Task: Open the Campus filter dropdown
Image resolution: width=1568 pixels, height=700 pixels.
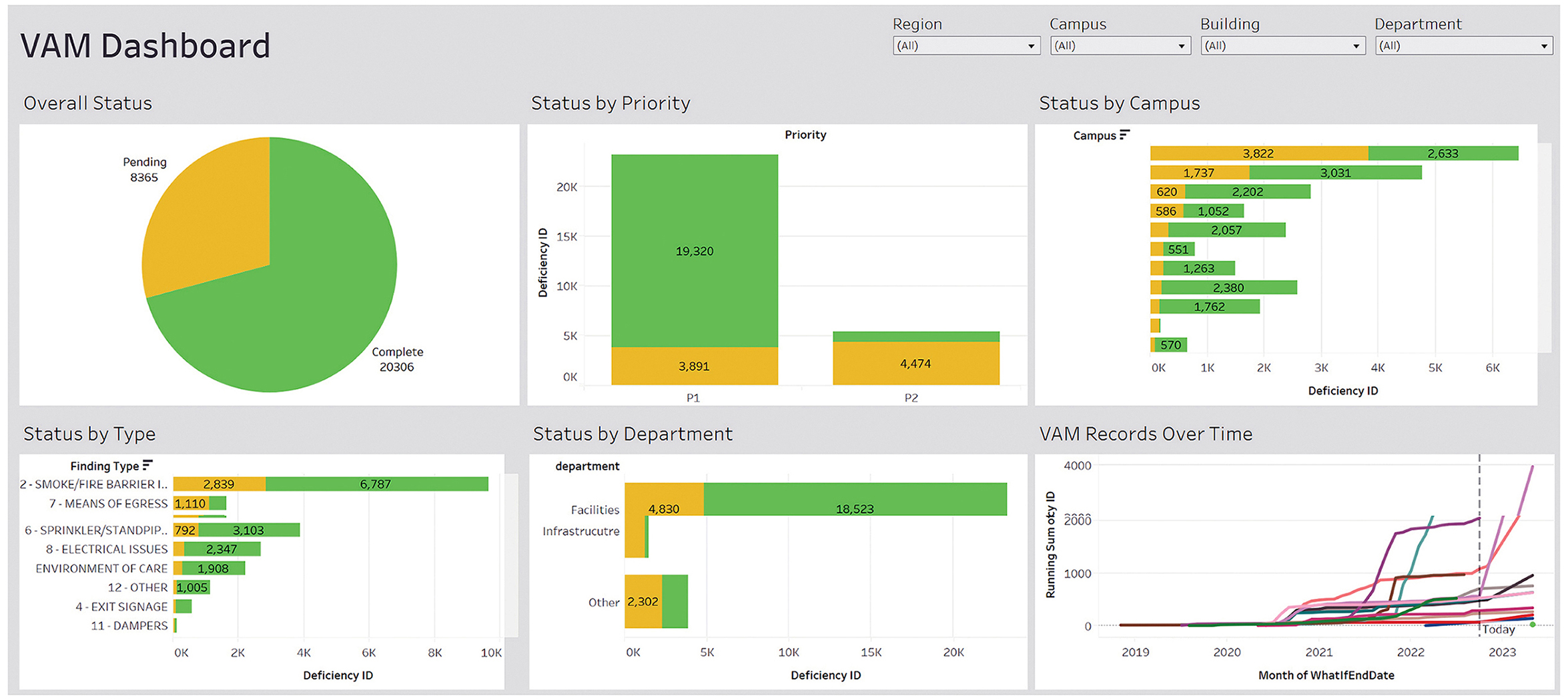Action: [x=1120, y=46]
